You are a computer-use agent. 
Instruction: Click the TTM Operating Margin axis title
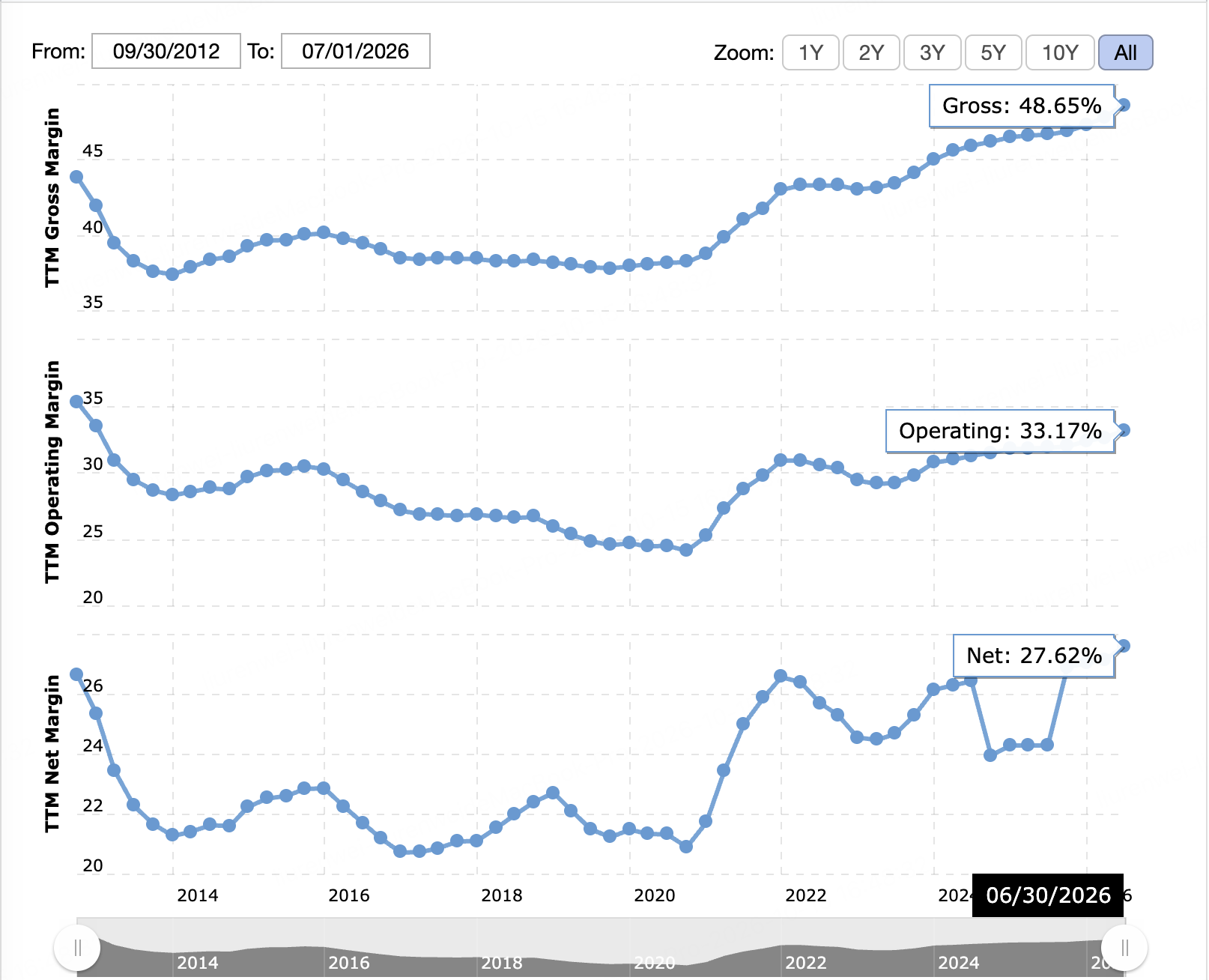coord(52,471)
